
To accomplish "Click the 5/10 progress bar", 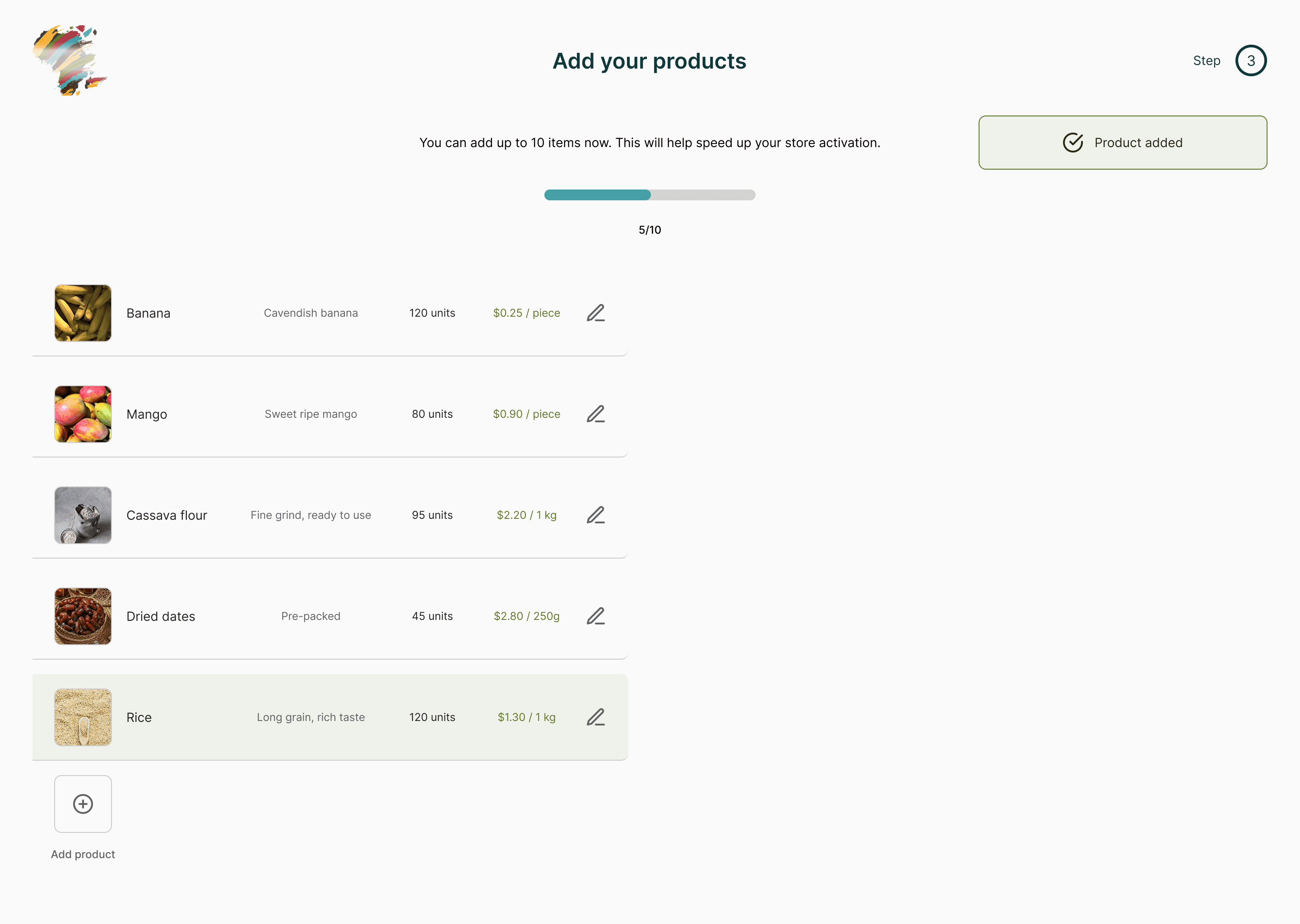I will [x=650, y=195].
